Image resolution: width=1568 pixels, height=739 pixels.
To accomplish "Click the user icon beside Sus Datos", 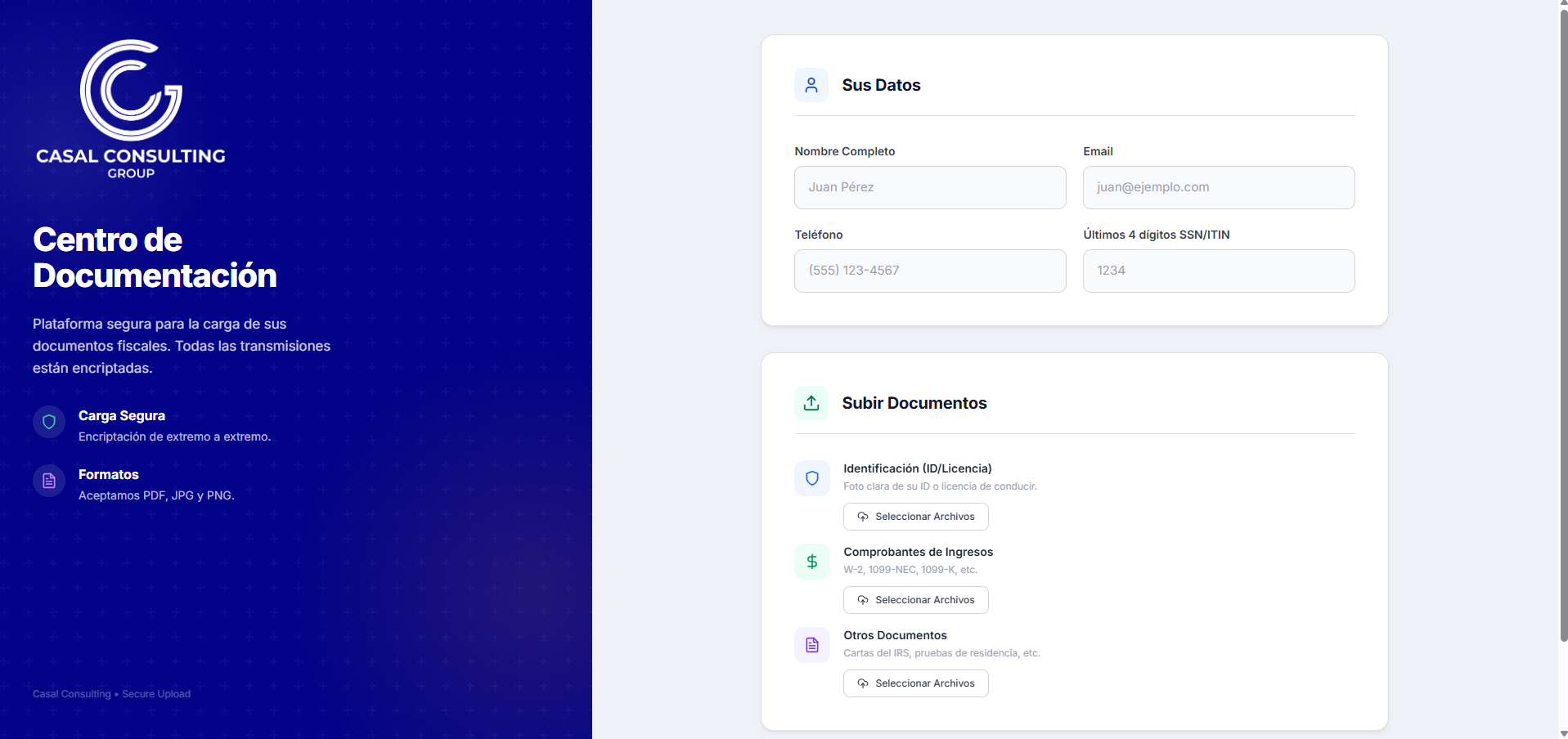I will click(x=811, y=85).
